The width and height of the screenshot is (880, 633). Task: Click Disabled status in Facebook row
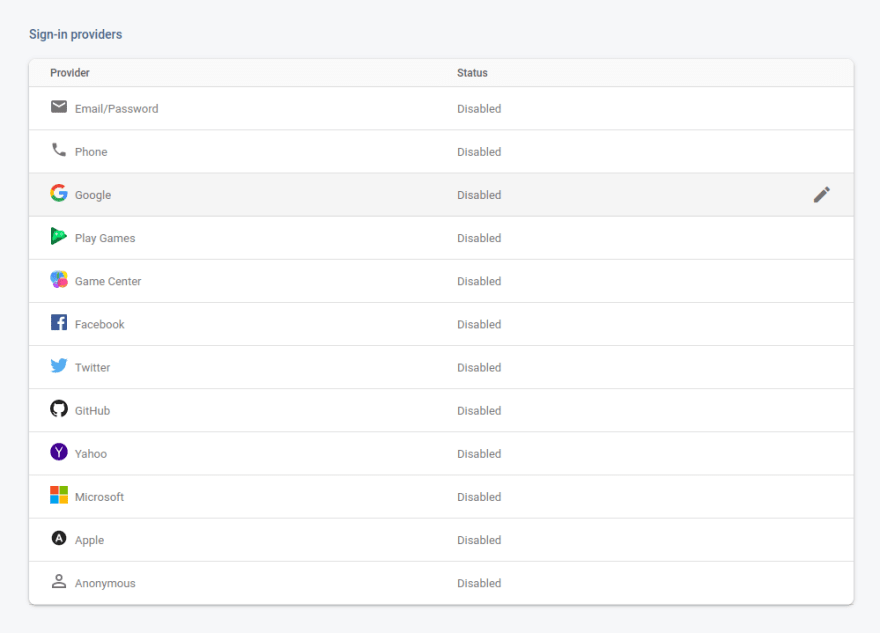(x=479, y=324)
